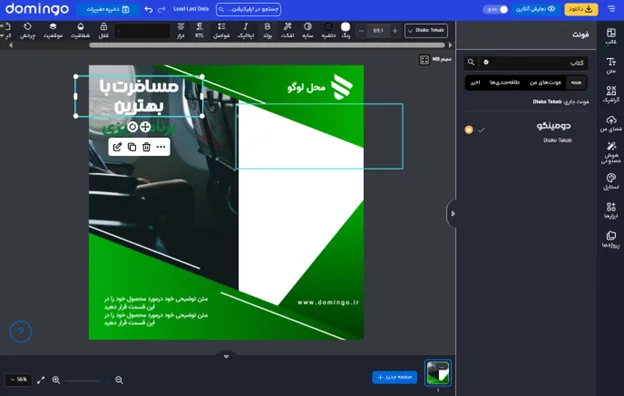Click the zoom slider track in the bottom bar
Screen dimensions: 624x396
(x=86, y=381)
